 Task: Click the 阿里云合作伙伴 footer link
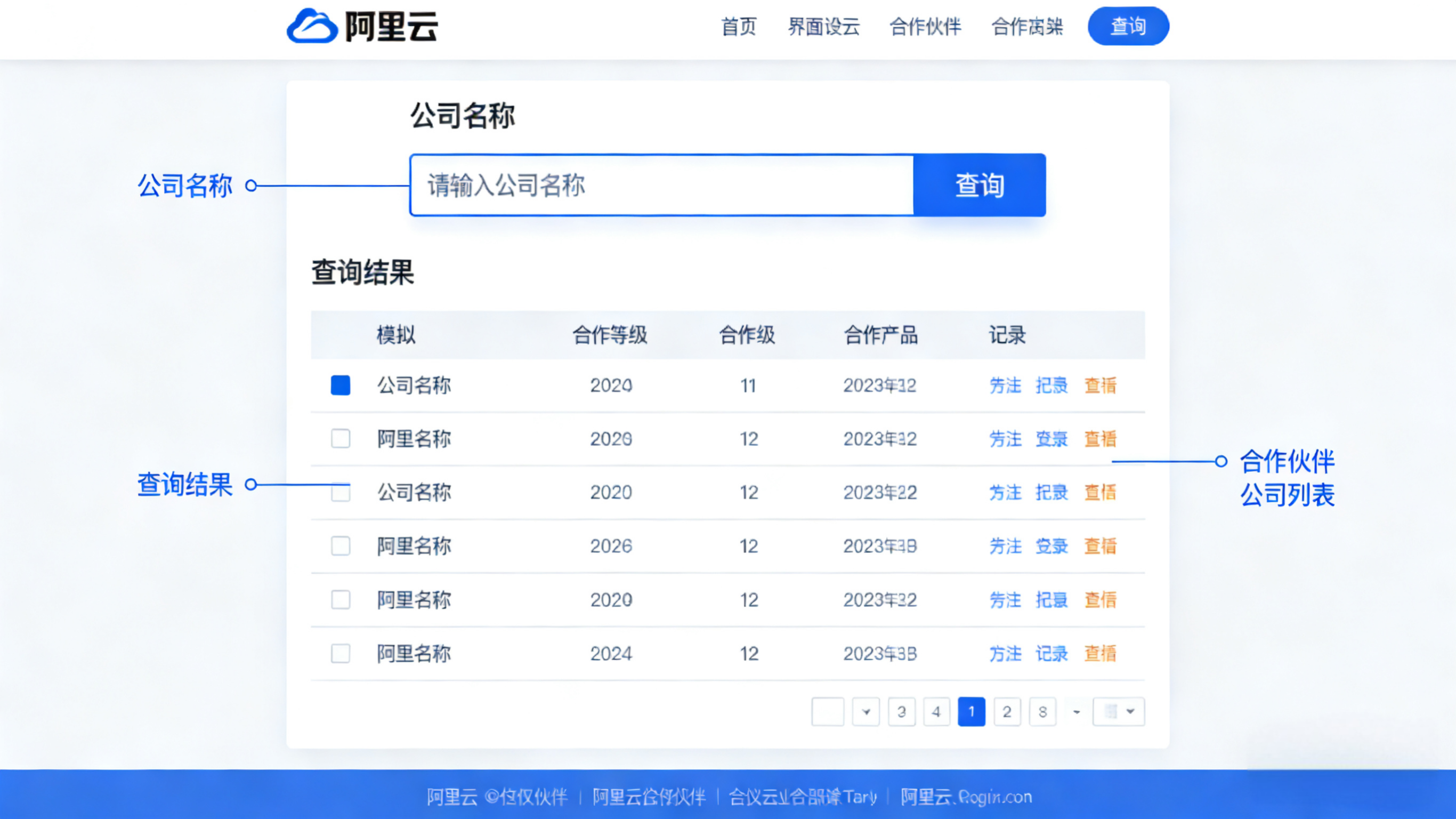[x=649, y=797]
